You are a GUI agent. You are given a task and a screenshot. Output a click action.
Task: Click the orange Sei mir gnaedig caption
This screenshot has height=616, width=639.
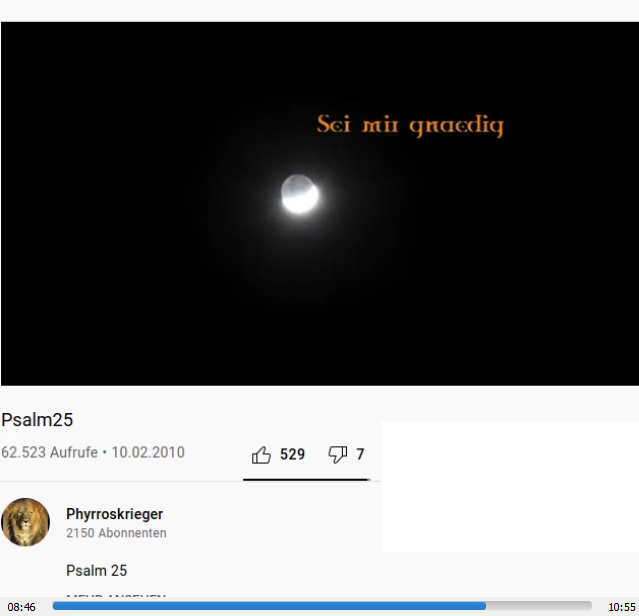410,125
